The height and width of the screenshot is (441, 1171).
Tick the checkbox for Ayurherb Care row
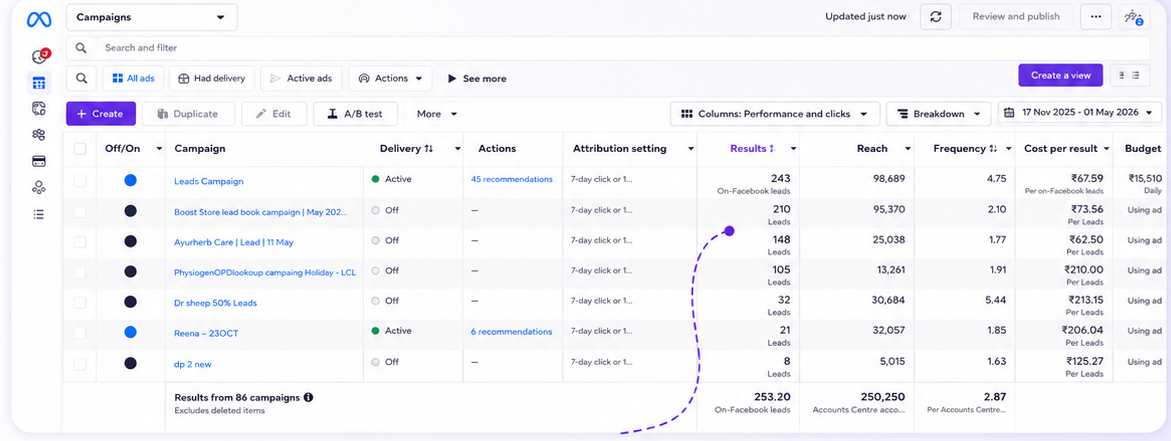pos(80,242)
